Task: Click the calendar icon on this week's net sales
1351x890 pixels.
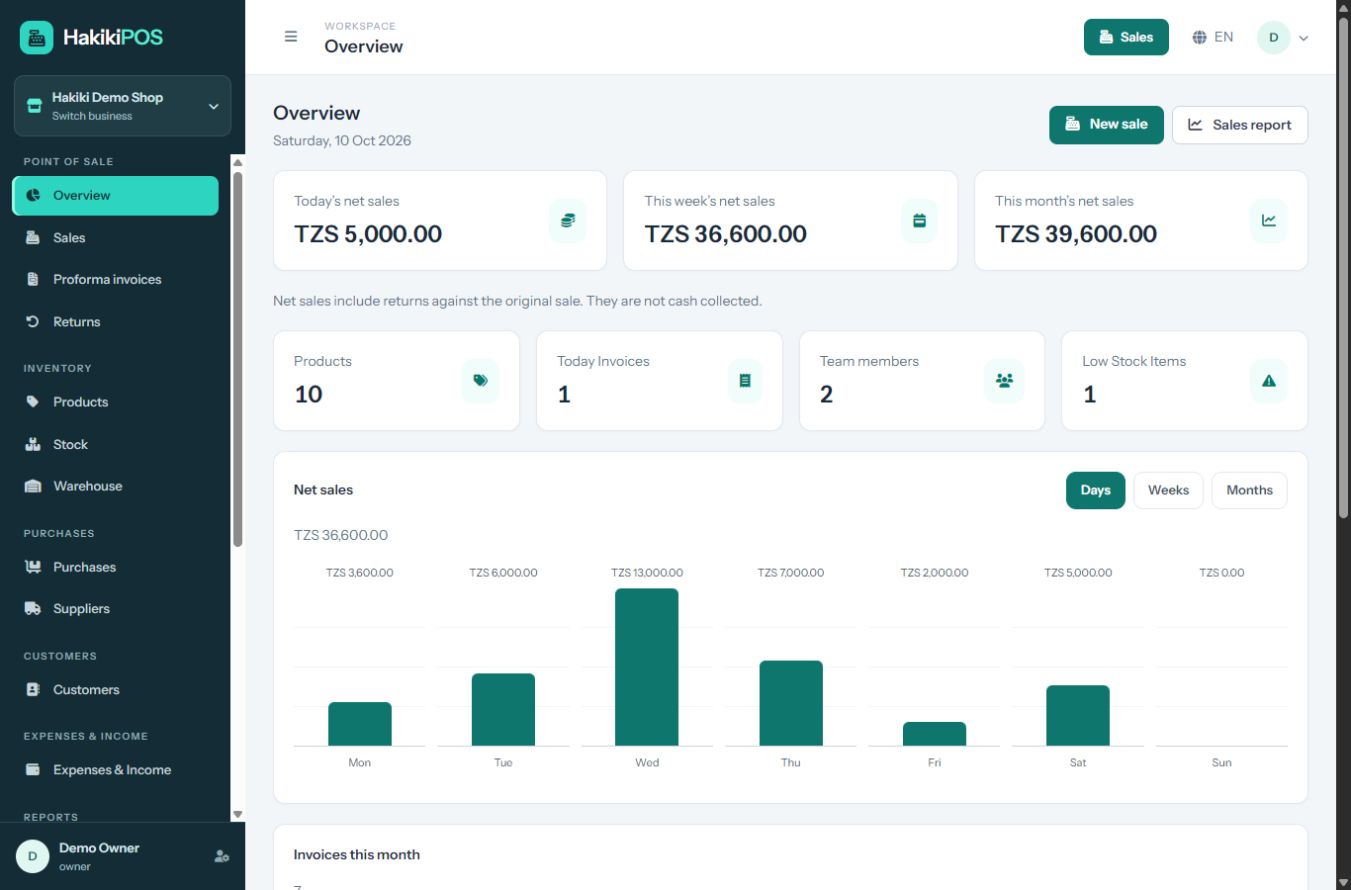Action: tap(919, 220)
